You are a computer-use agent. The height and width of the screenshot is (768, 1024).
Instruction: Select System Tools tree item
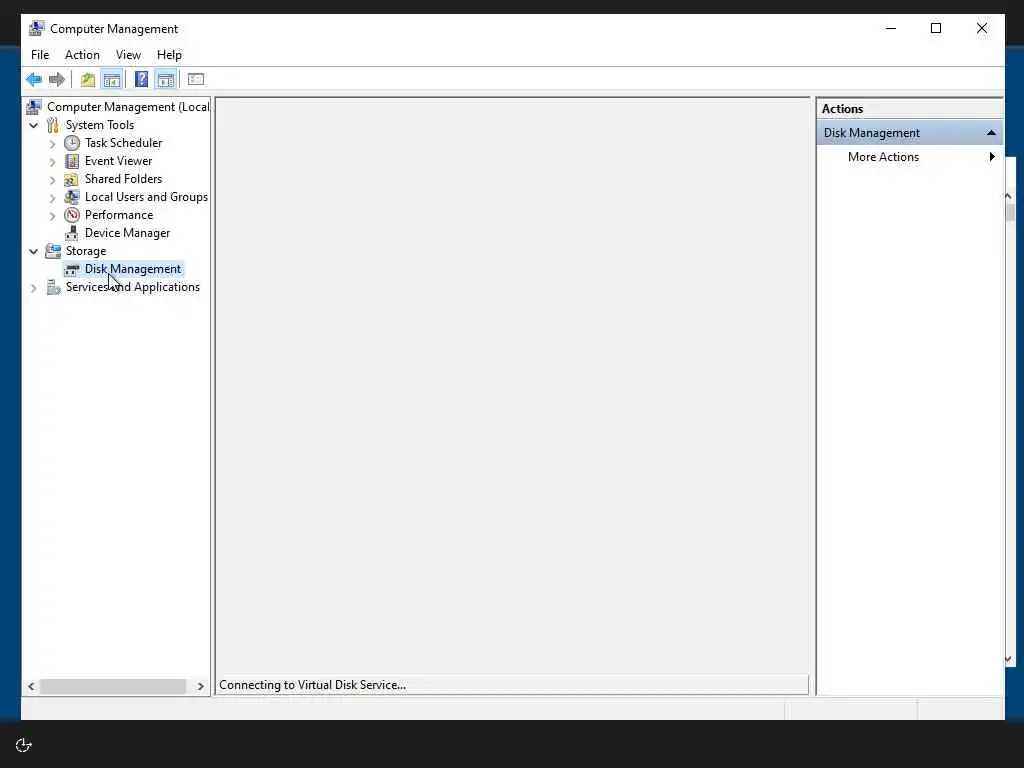(x=100, y=125)
